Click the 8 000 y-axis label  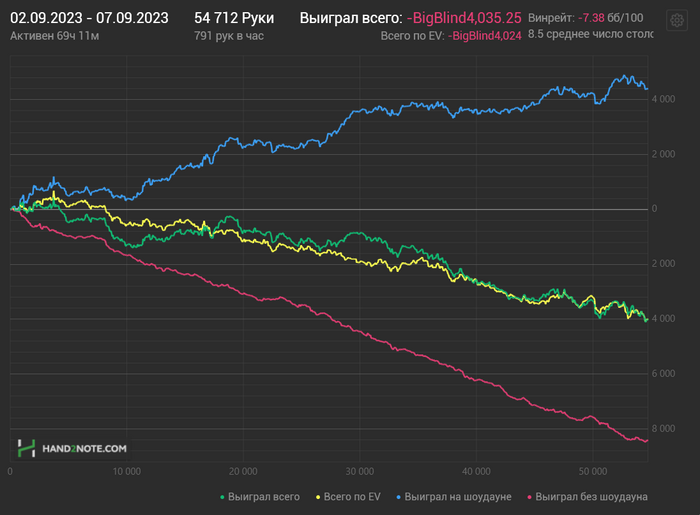[x=663, y=429]
